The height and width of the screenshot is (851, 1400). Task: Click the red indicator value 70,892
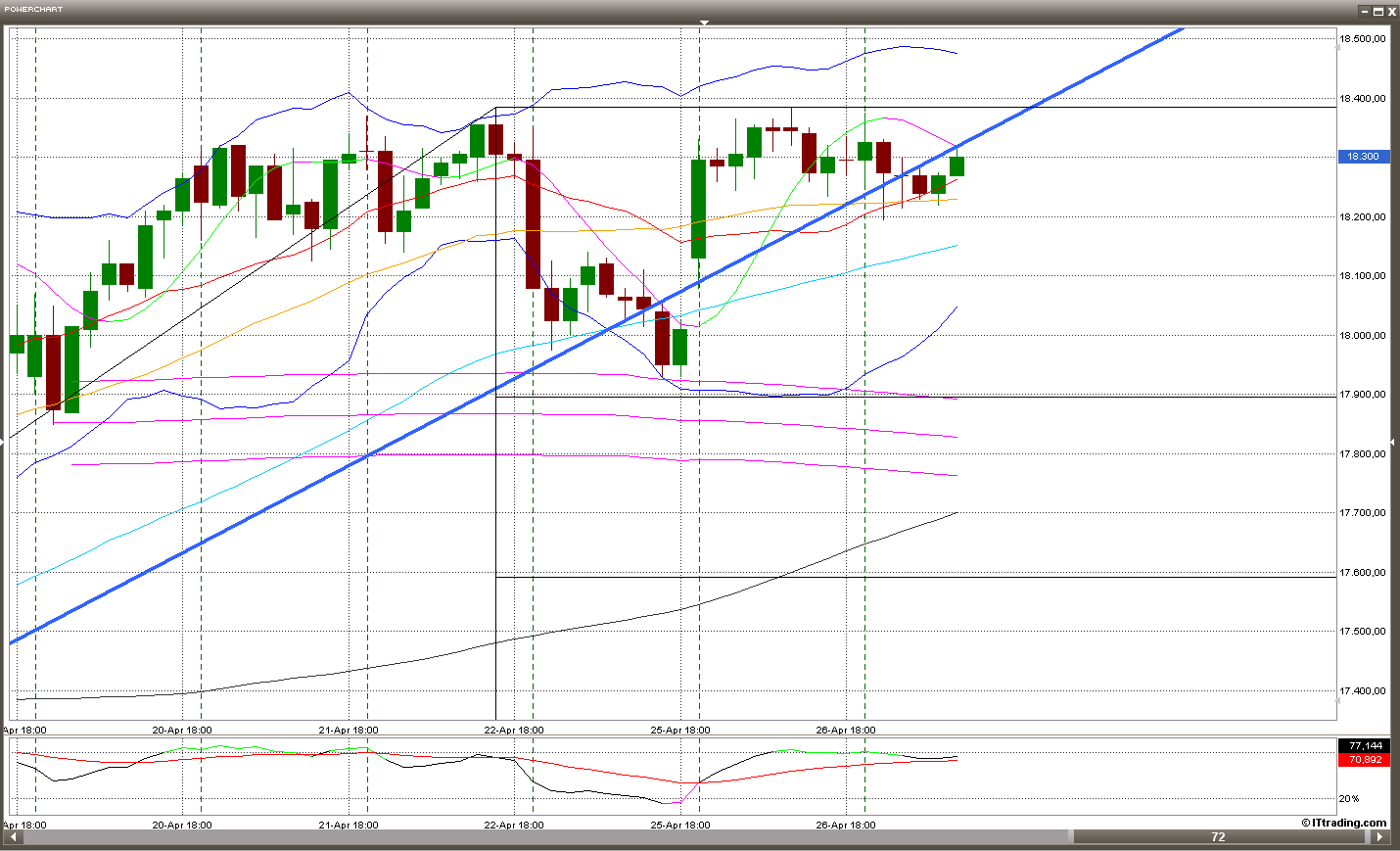tap(1363, 760)
